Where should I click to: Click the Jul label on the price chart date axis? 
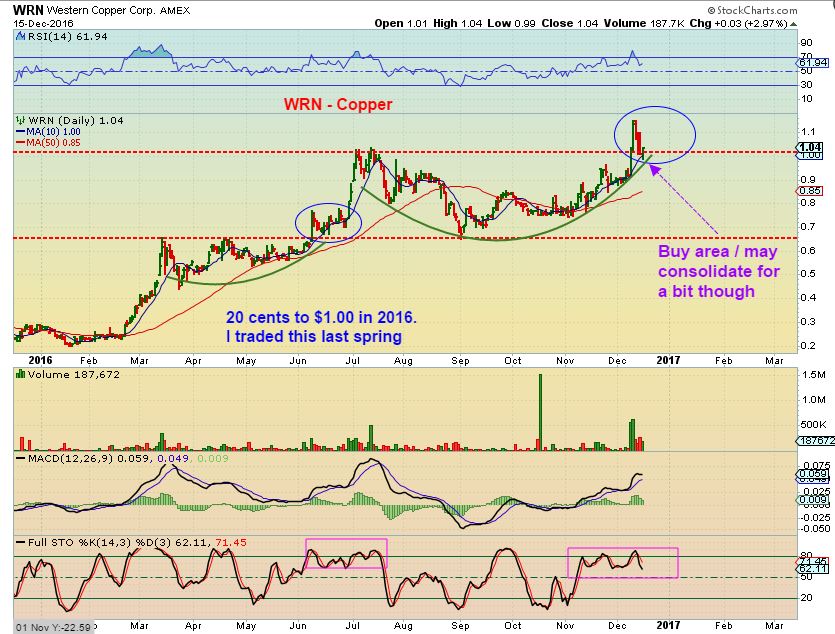tap(353, 360)
